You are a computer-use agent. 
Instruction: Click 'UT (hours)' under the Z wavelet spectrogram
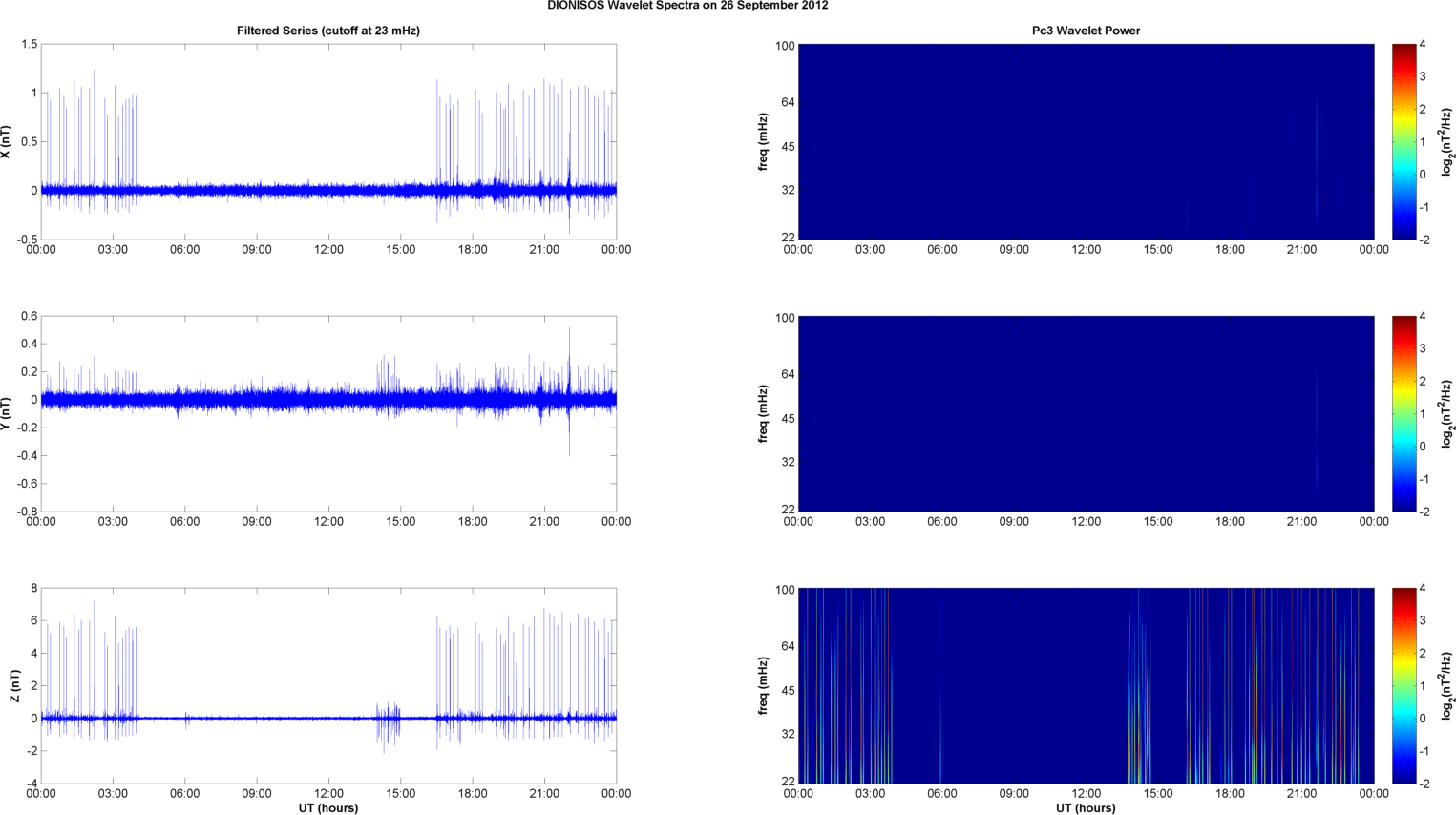click(x=1086, y=808)
